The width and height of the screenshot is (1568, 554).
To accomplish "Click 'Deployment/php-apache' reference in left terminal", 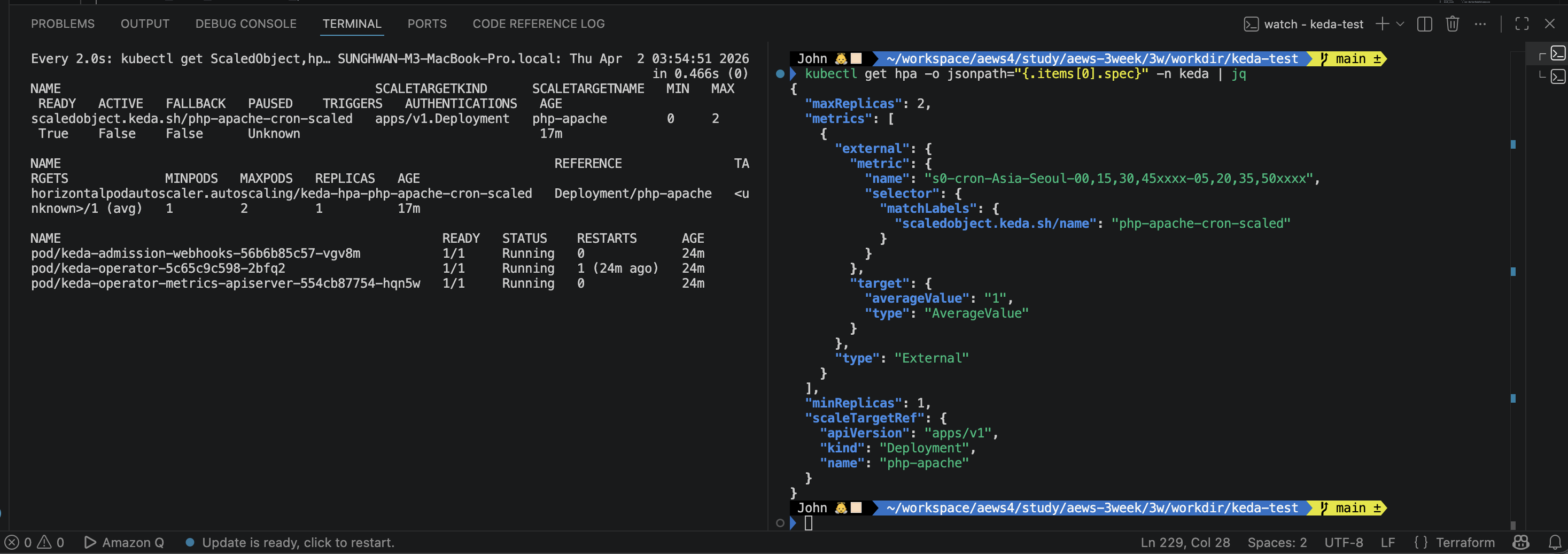I will pyautogui.click(x=633, y=194).
